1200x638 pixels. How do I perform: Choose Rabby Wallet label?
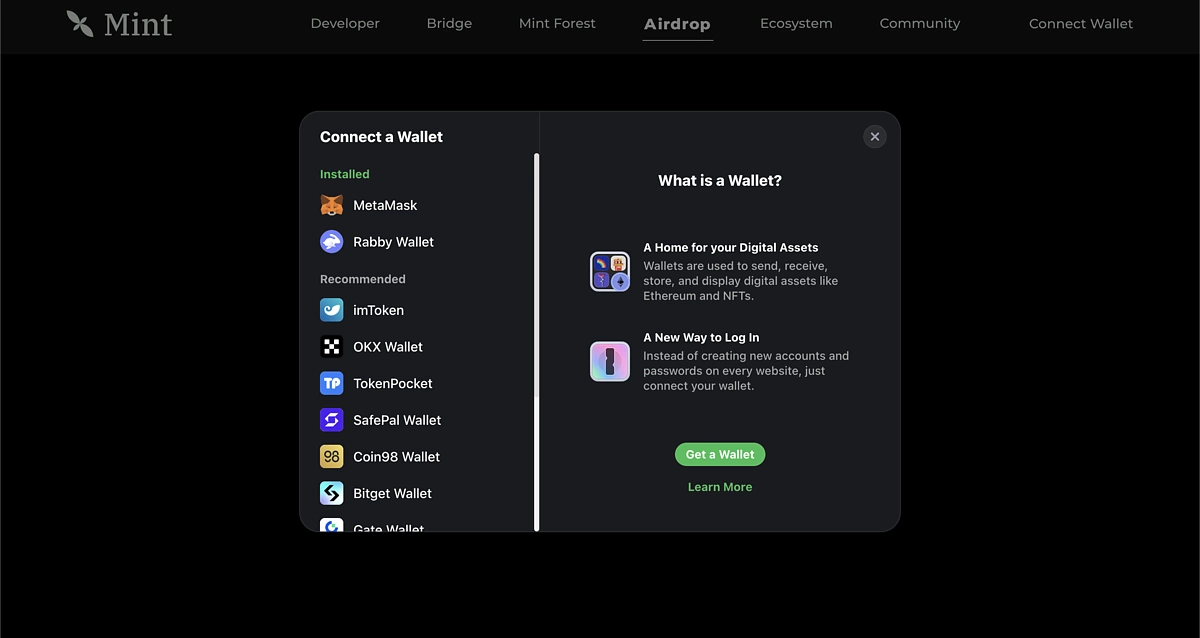coord(394,242)
